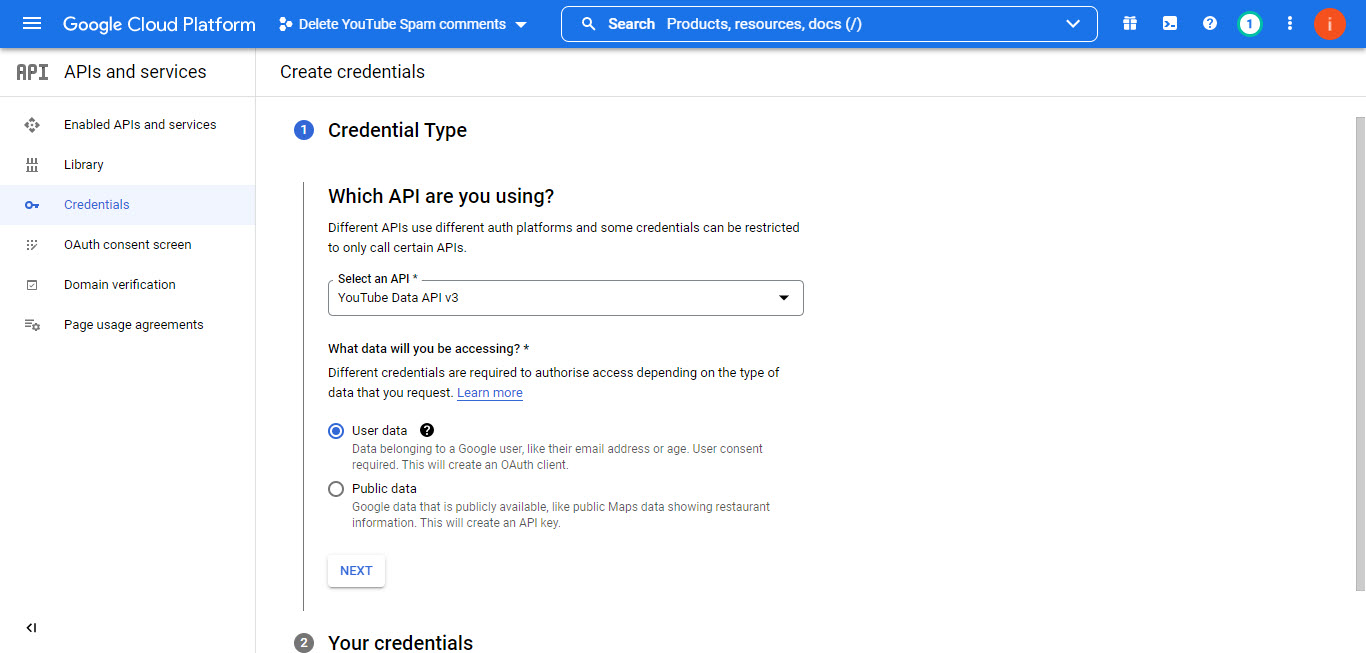Screen dimensions: 1366x653
Task: Expand the Your credentials step
Action: (x=400, y=643)
